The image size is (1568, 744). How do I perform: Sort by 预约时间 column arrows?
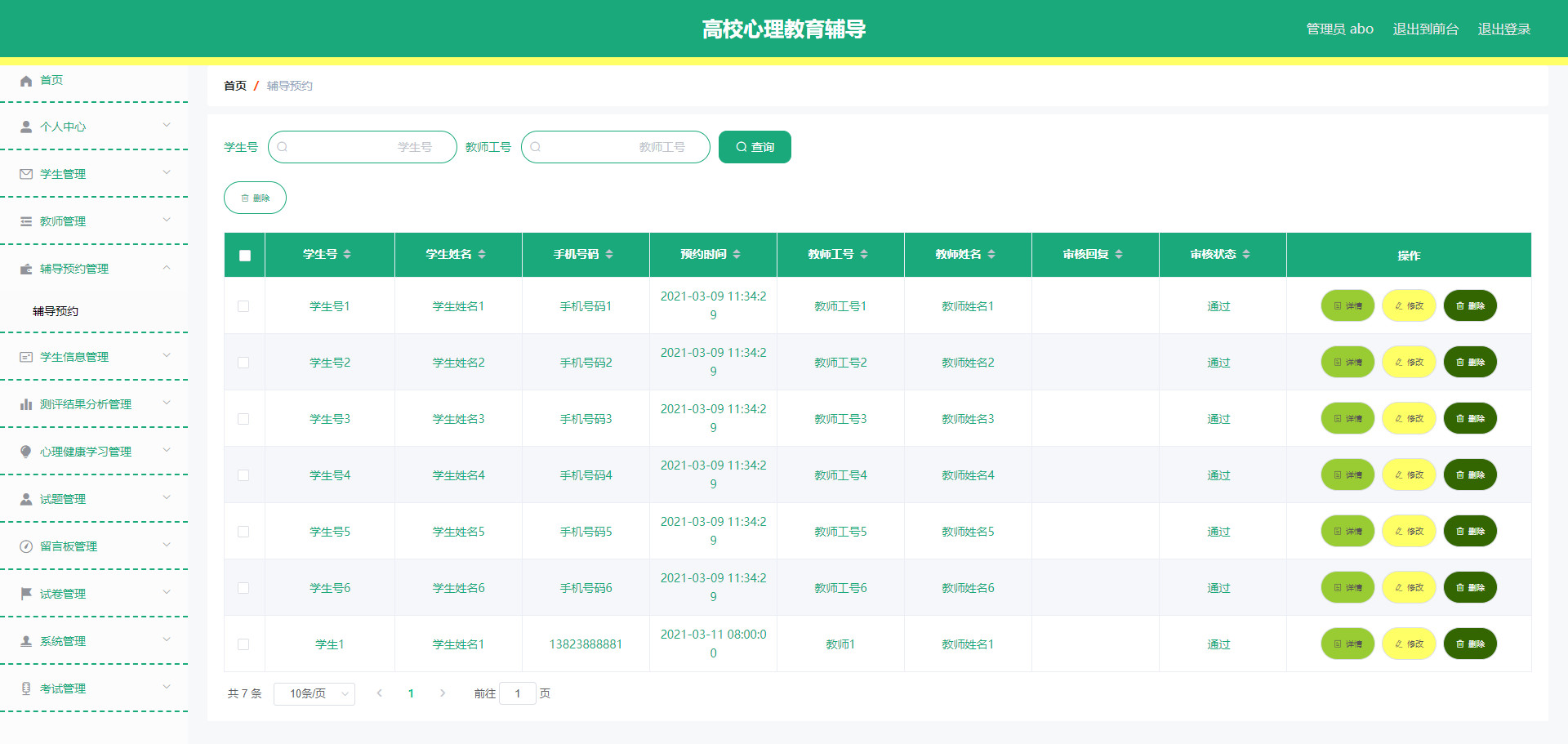(x=737, y=255)
